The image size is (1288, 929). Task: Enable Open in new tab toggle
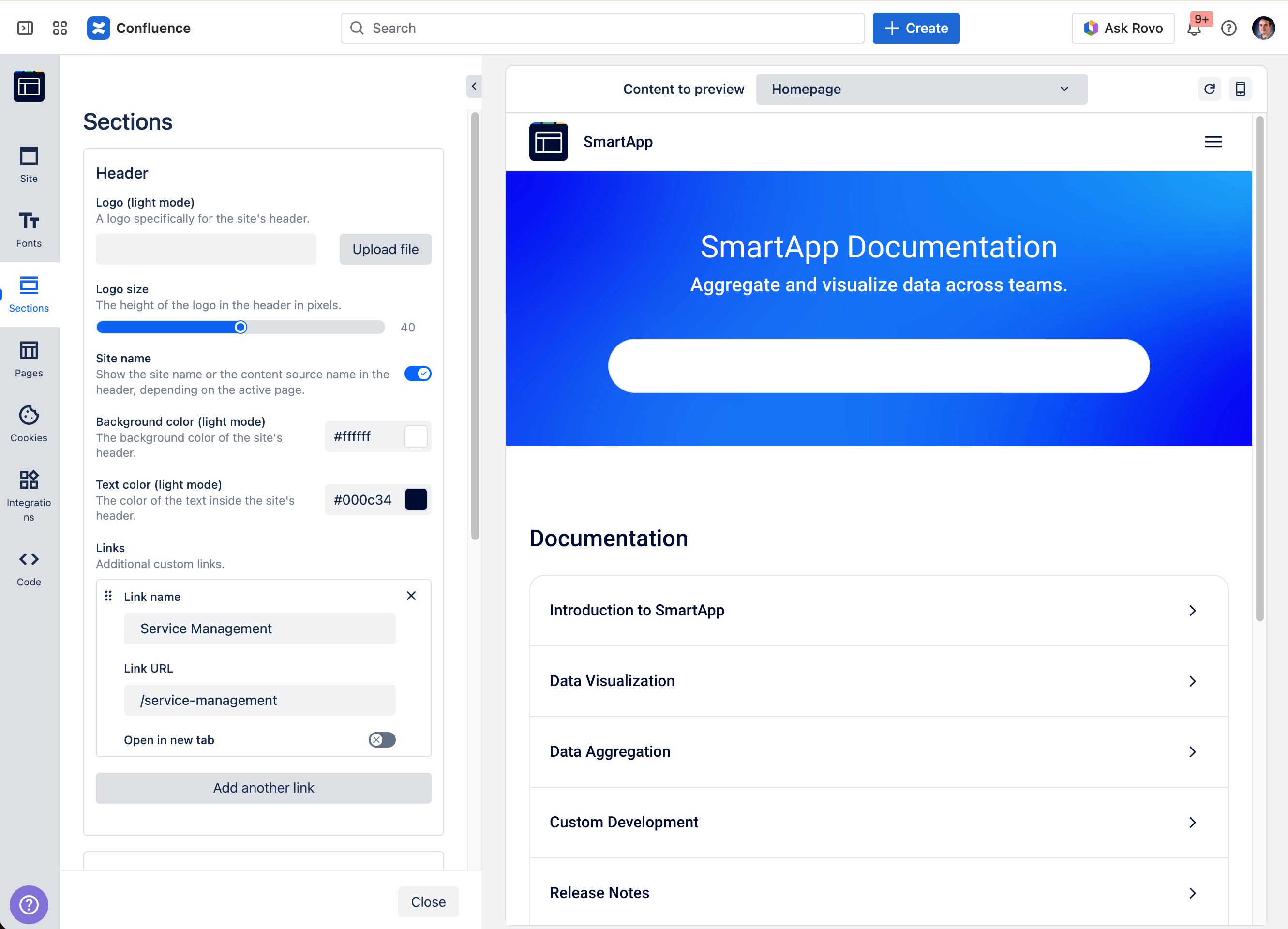[382, 740]
